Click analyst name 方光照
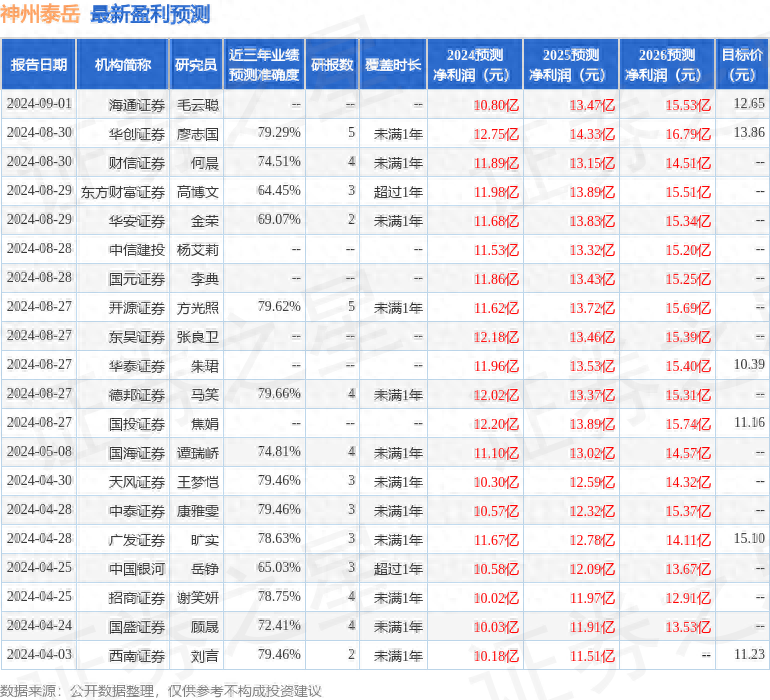The width and height of the screenshot is (770, 700). coord(197,308)
